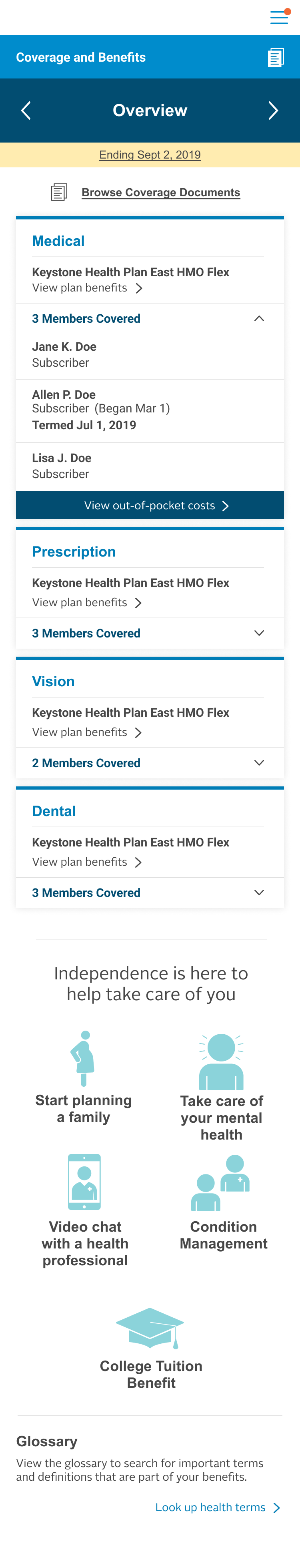This screenshot has height=1568, width=300.
Task: Expand Prescription 3 Members Covered
Action: coord(259,633)
